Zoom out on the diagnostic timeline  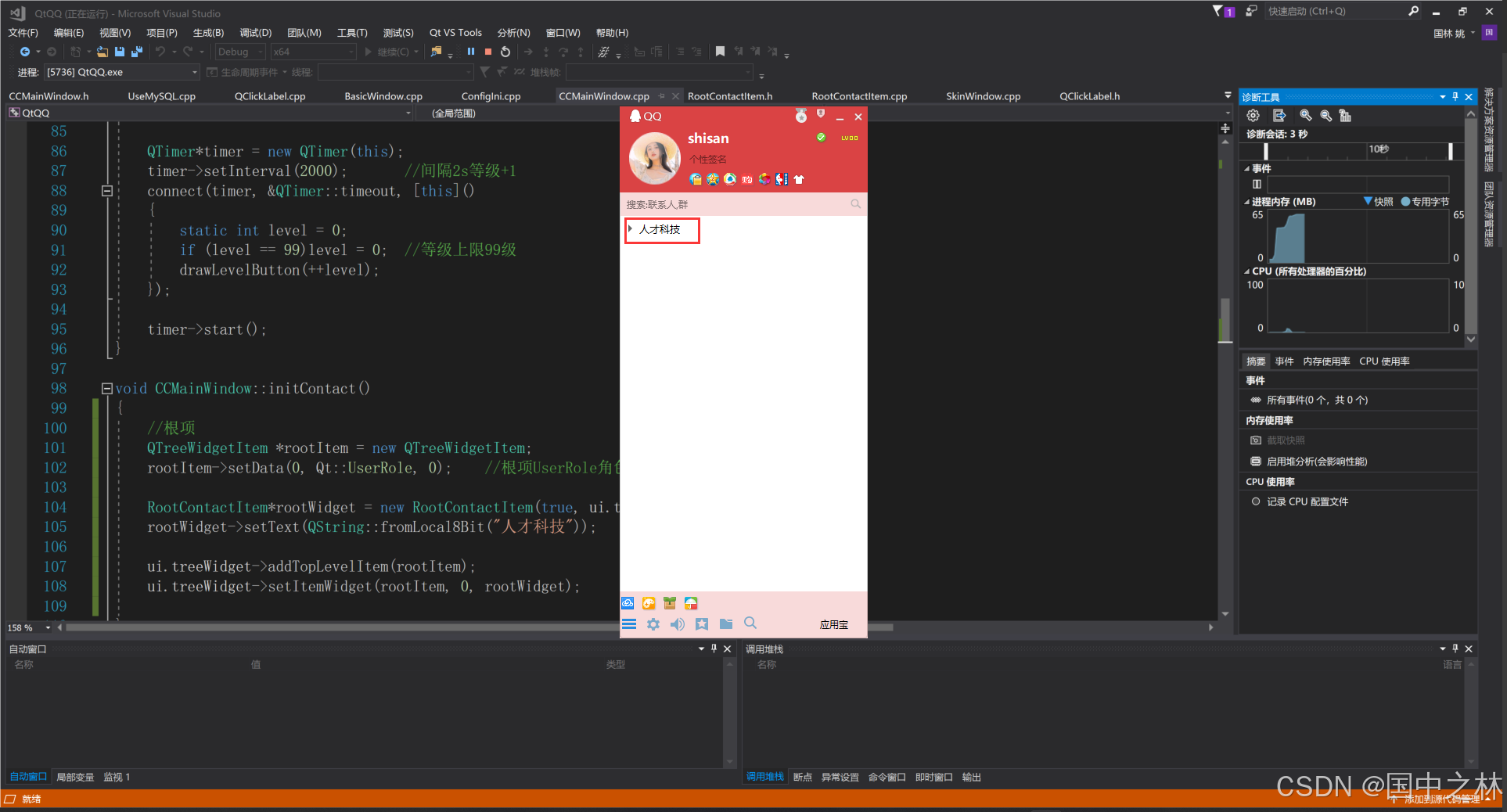[x=1326, y=116]
